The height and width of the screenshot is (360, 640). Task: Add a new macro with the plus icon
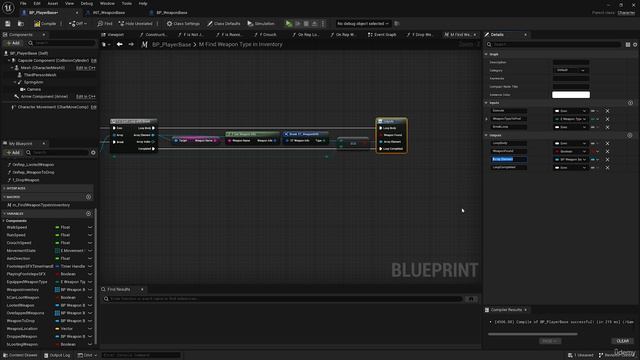pyautogui.click(x=89, y=197)
